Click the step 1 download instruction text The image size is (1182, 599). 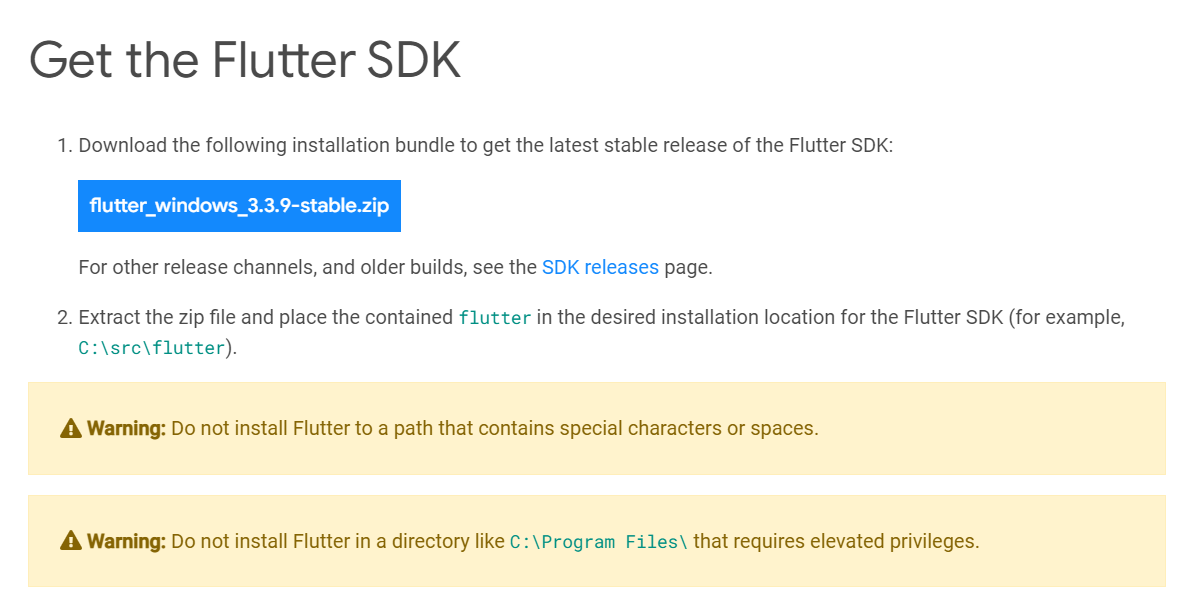(x=485, y=145)
